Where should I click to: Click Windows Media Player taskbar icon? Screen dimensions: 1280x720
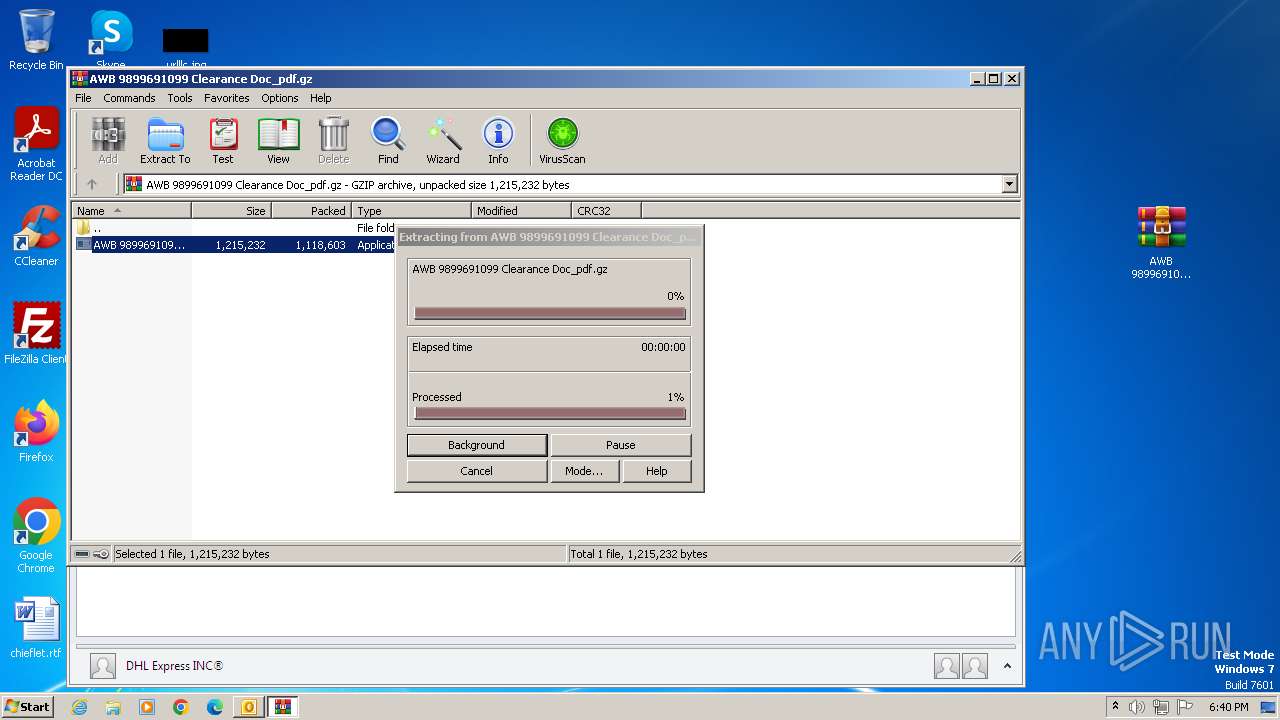[147, 707]
